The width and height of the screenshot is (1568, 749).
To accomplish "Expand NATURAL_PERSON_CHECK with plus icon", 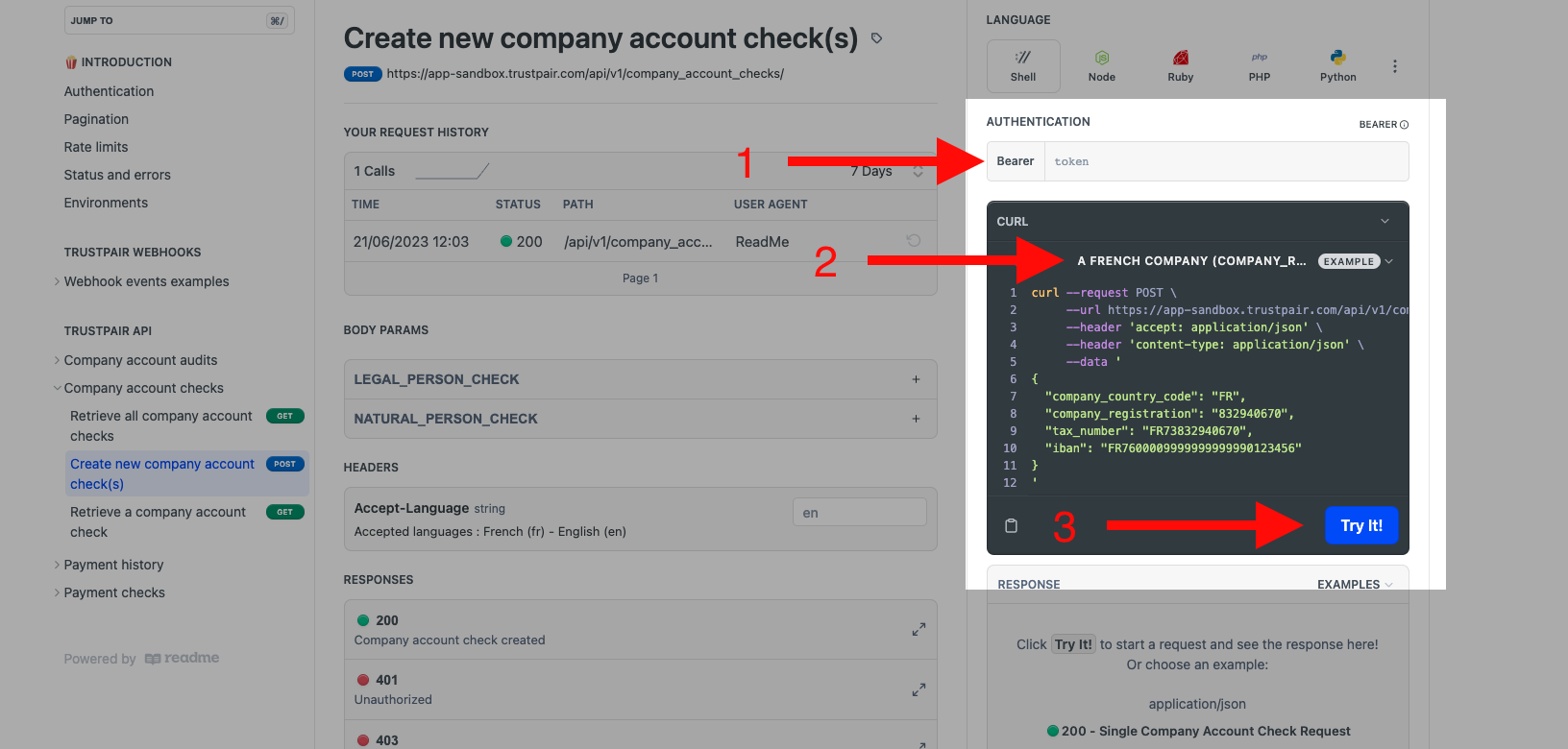I will 916,419.
